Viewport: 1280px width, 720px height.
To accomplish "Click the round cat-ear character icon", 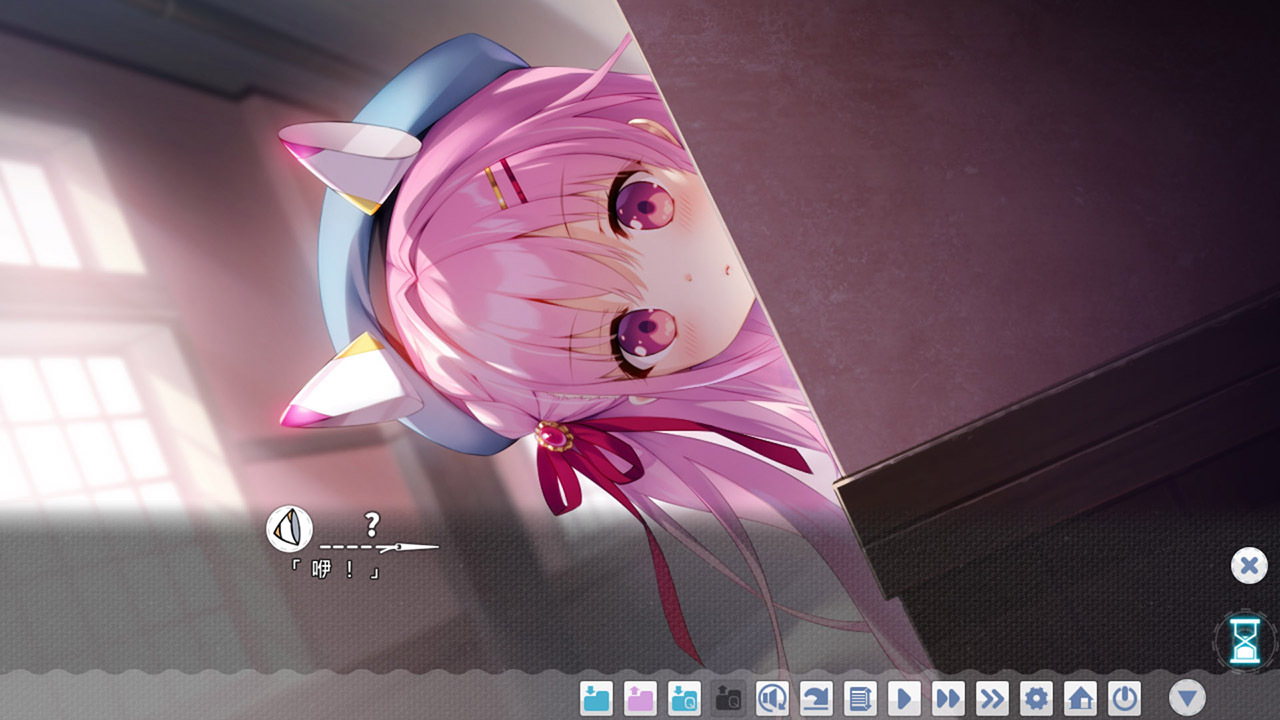I will pos(289,528).
